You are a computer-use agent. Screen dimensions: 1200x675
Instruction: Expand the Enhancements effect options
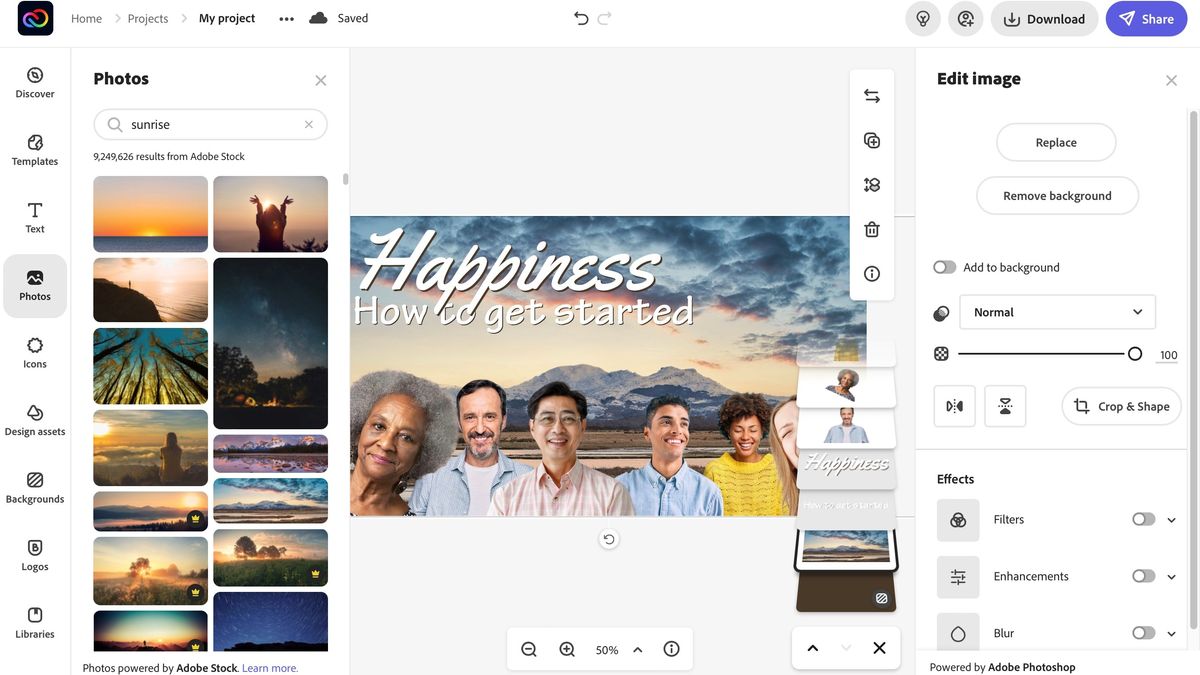pyautogui.click(x=1170, y=575)
